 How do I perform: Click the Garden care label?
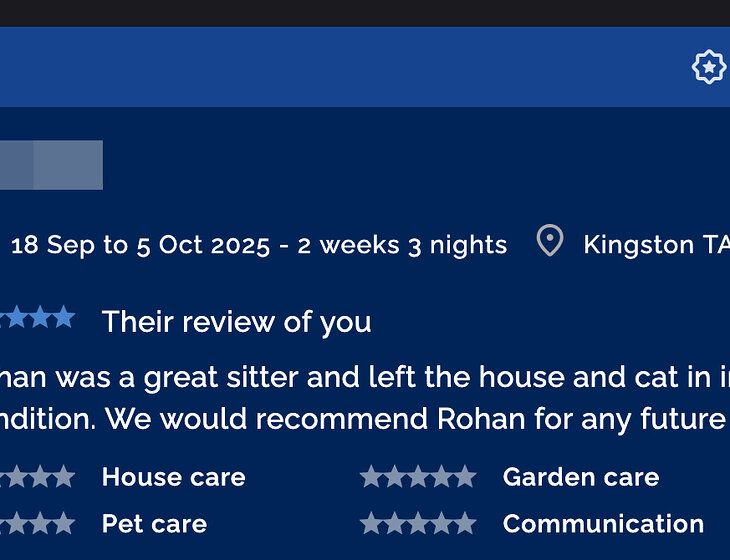tap(580, 477)
